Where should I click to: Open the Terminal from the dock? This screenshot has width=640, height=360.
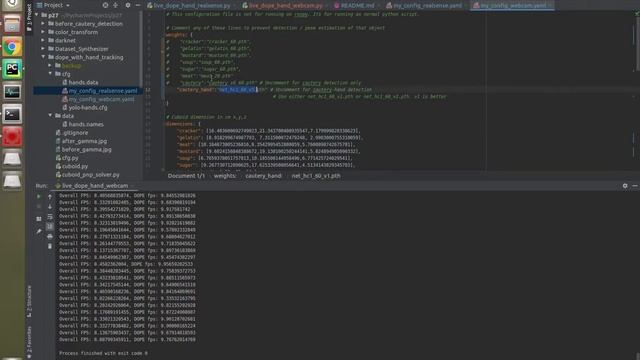[x=12, y=115]
